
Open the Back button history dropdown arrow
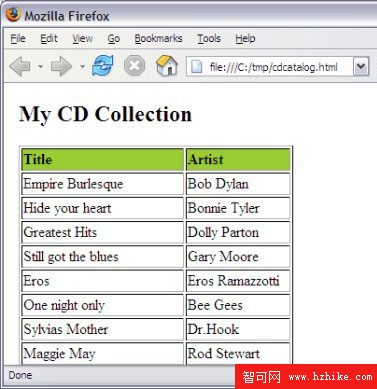click(x=40, y=67)
